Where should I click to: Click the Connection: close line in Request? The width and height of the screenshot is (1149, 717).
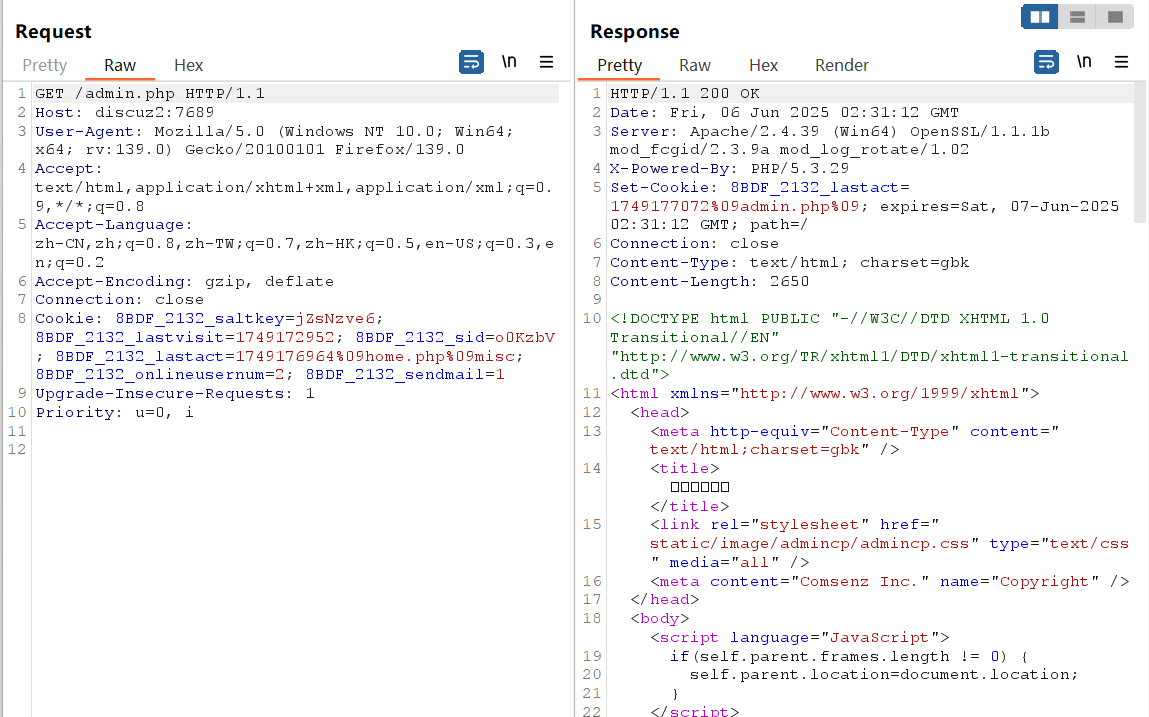click(x=119, y=300)
